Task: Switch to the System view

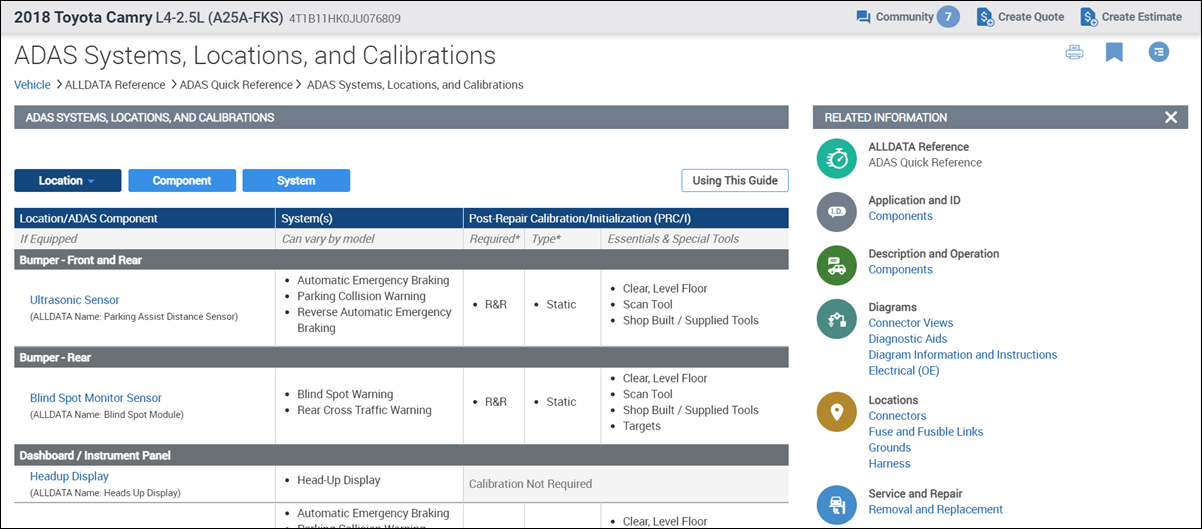Action: click(296, 181)
